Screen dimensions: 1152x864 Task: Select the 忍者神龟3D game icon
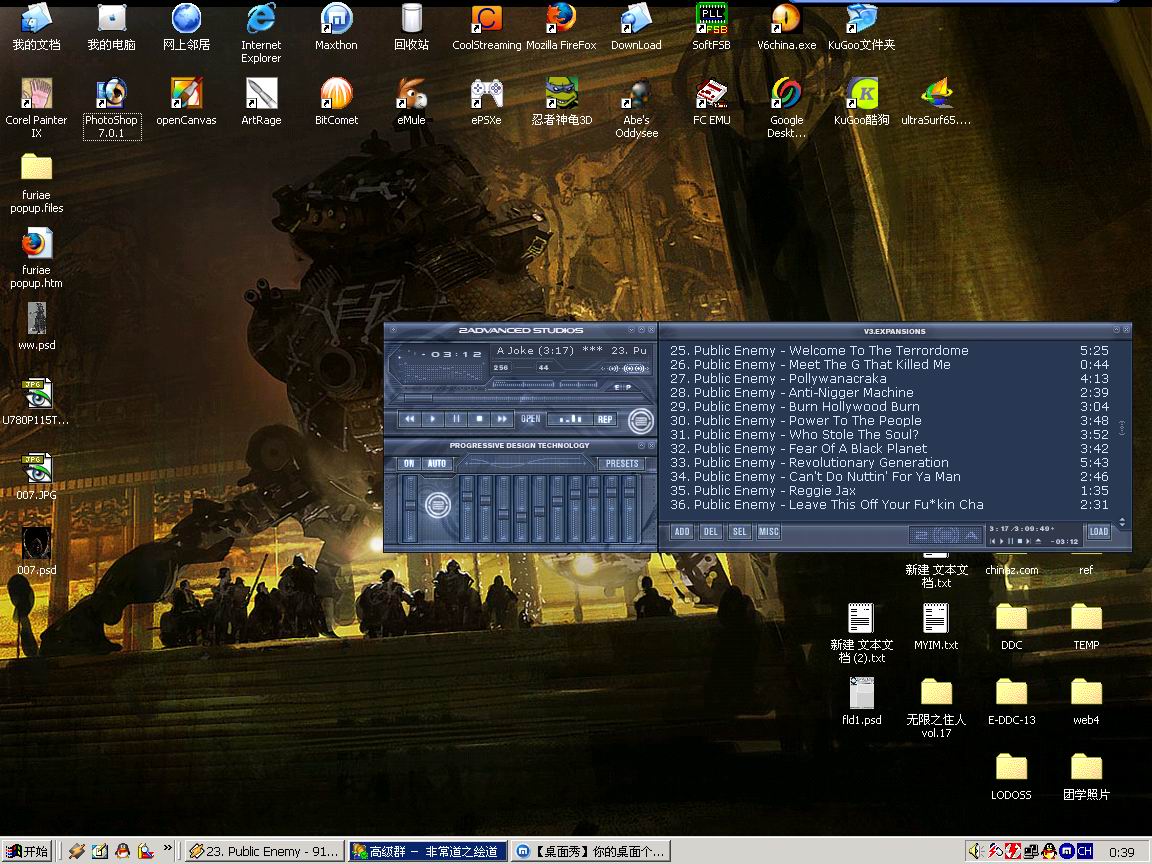(x=561, y=101)
